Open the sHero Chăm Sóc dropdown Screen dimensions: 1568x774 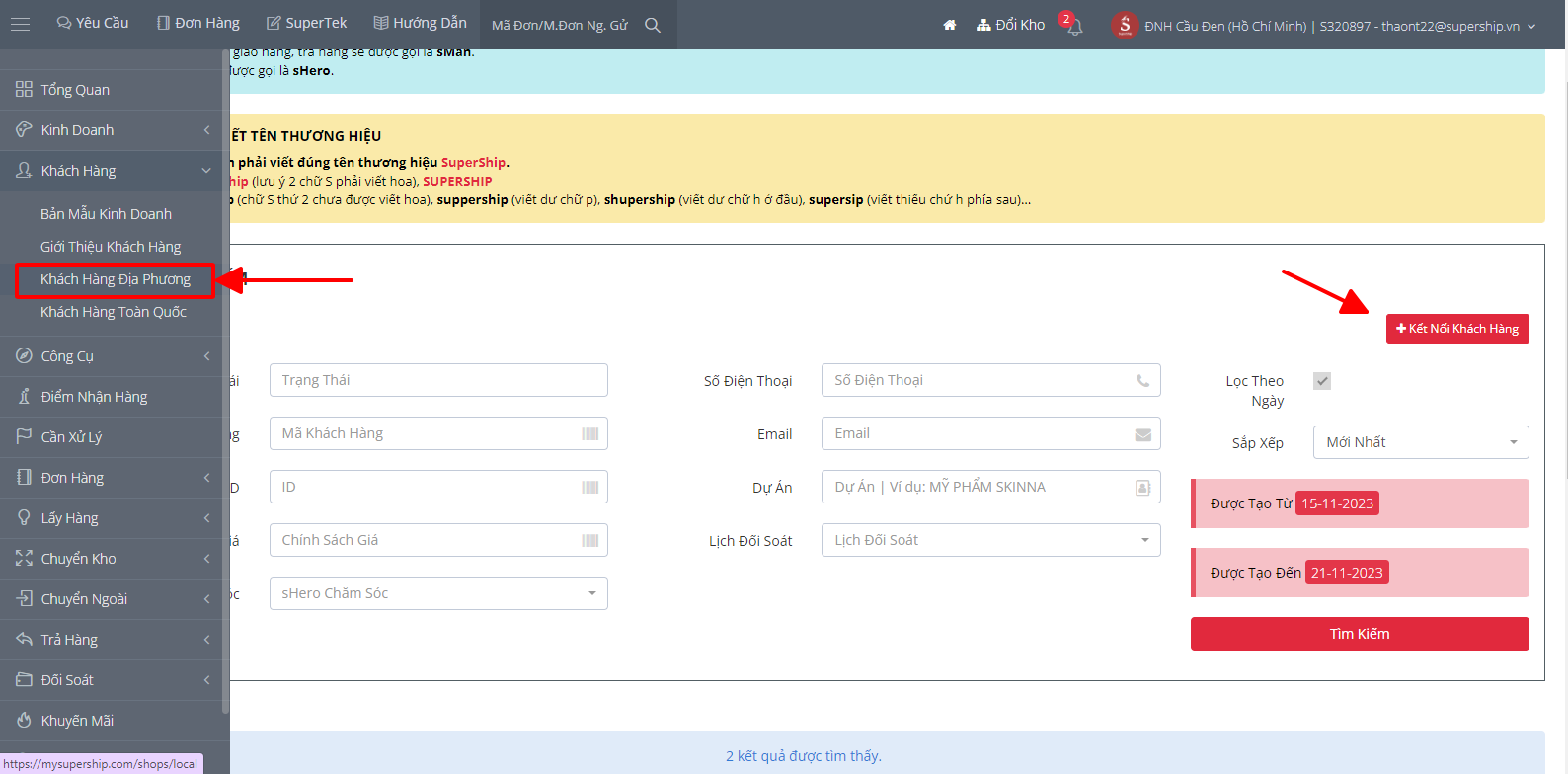(x=438, y=593)
